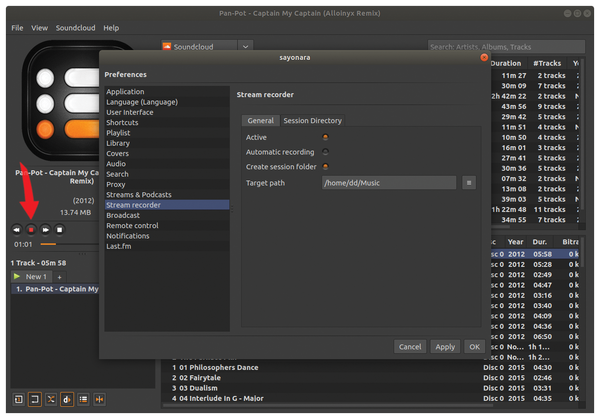The height and width of the screenshot is (419, 600).
Task: Open Broadcast preferences
Action: pyautogui.click(x=167, y=215)
